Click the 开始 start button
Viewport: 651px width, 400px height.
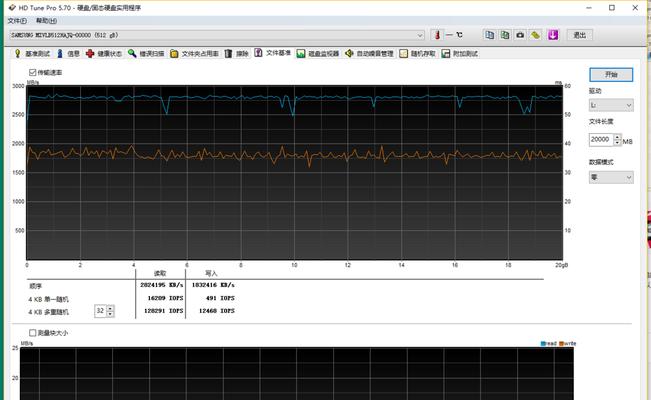coord(611,75)
